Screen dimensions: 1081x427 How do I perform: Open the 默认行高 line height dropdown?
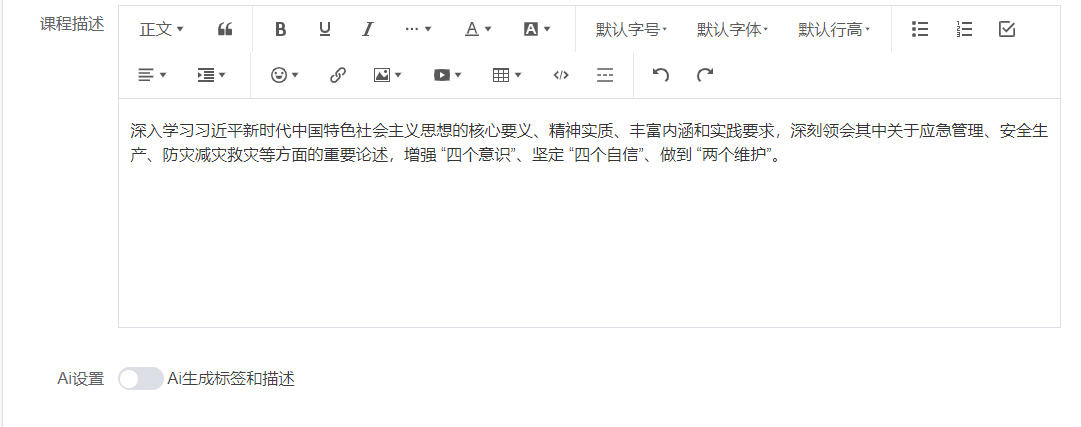(x=834, y=30)
